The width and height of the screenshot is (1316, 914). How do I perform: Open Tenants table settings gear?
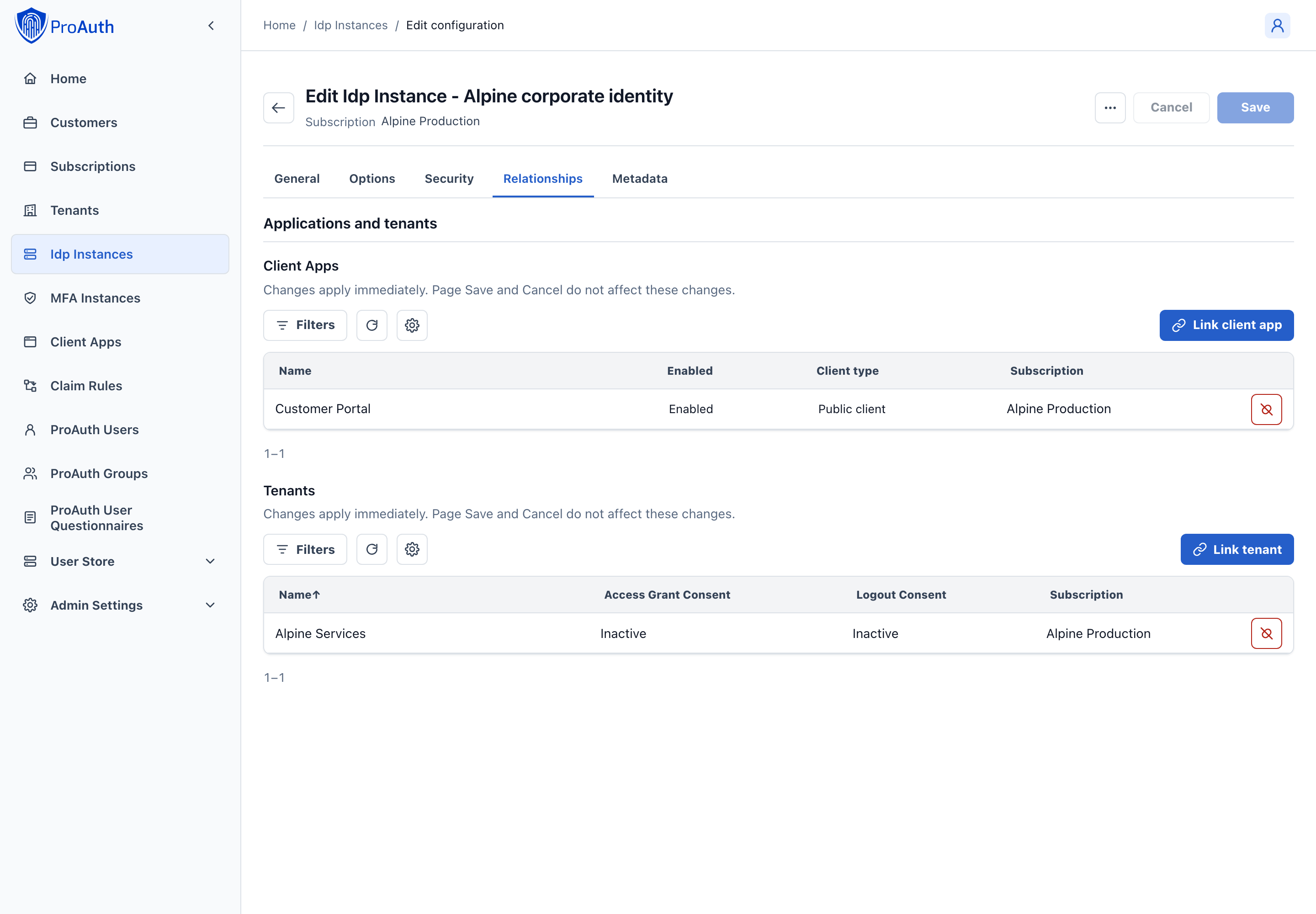coord(412,549)
